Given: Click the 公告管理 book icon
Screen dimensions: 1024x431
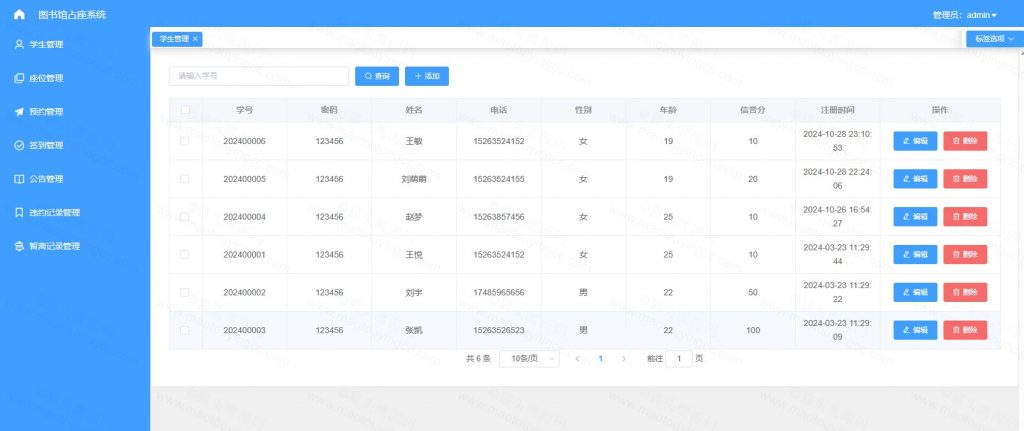Looking at the screenshot, I should [x=19, y=179].
